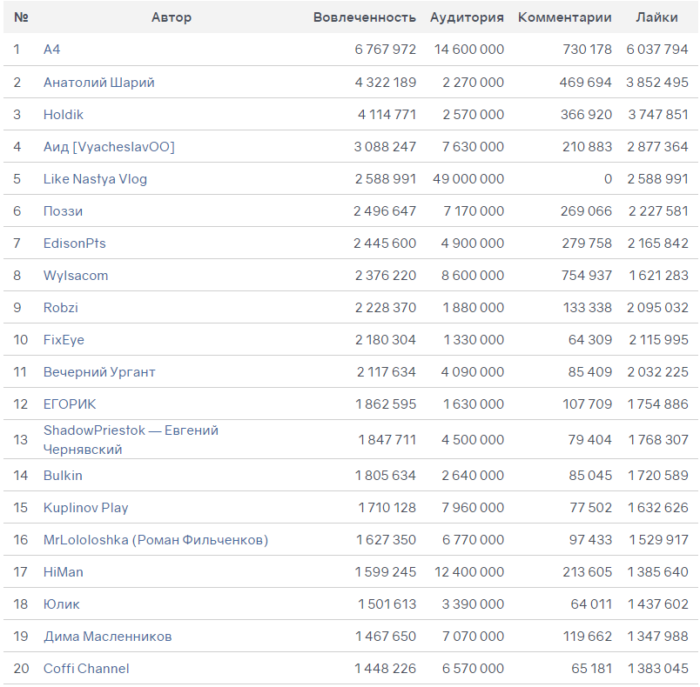Open the Holdik channel link
The image size is (700, 687).
coord(63,114)
